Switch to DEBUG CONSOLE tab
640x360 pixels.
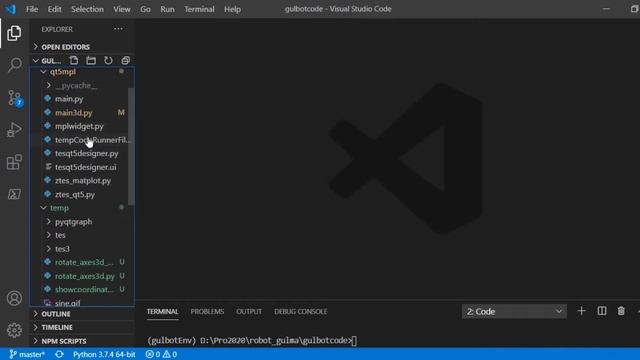300,311
